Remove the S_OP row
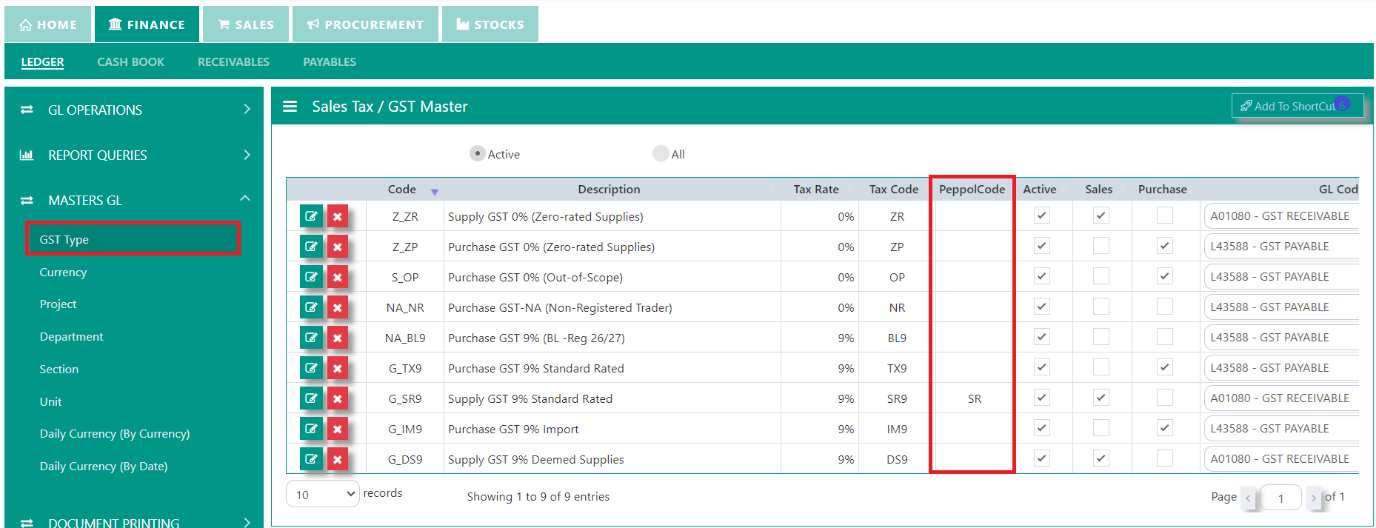Image resolution: width=1376 pixels, height=528 pixels. pyautogui.click(x=338, y=277)
